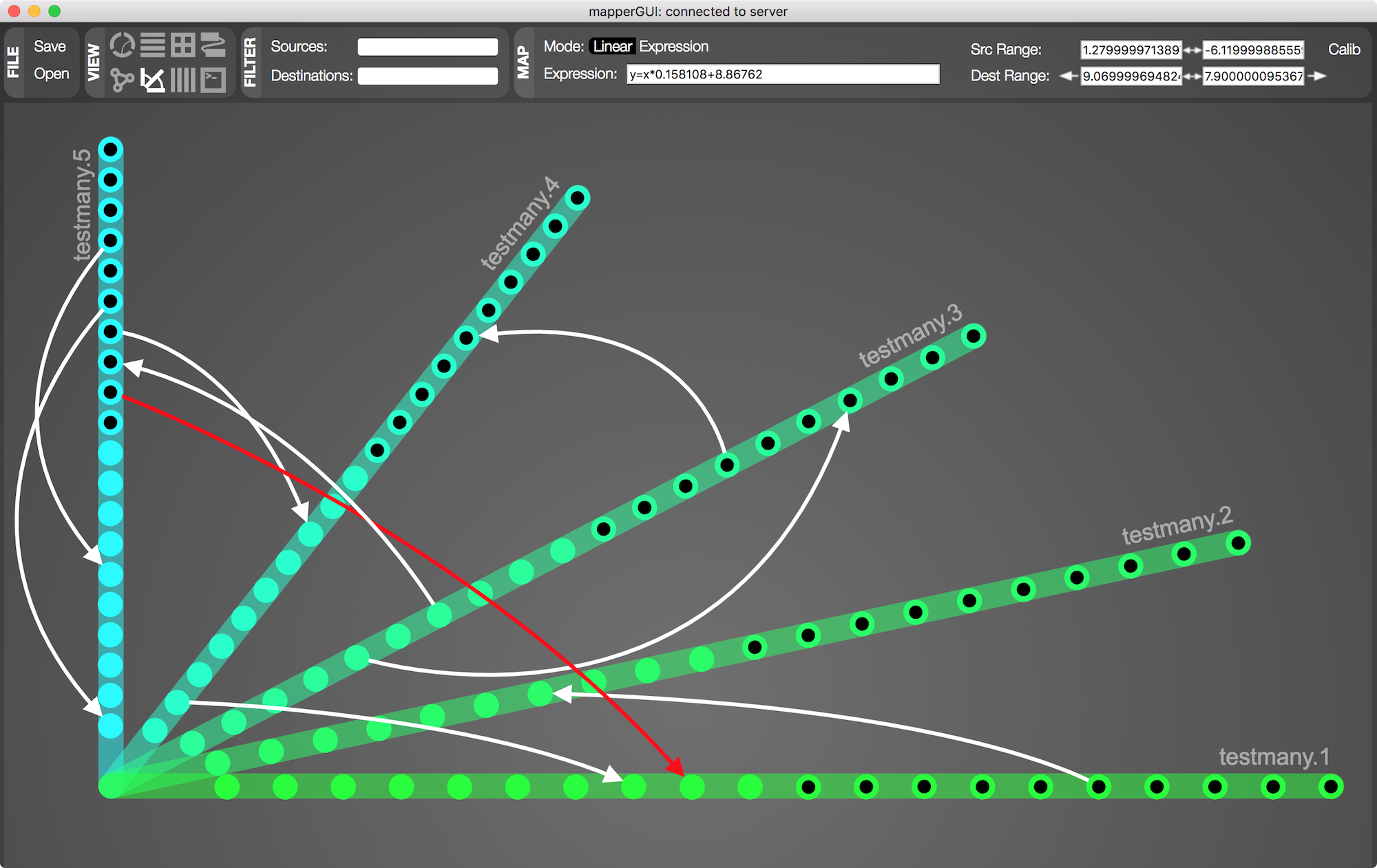Switch to the parallel columns view icon
The image size is (1377, 868).
(x=183, y=80)
